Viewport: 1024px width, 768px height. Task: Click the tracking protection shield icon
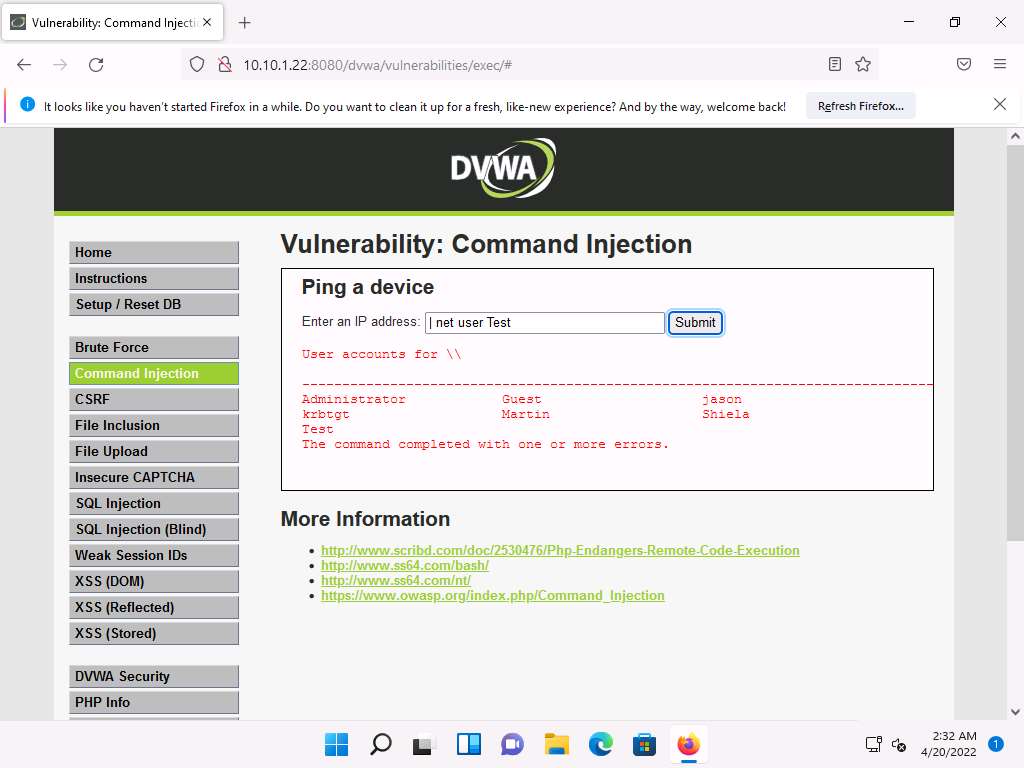[x=197, y=64]
